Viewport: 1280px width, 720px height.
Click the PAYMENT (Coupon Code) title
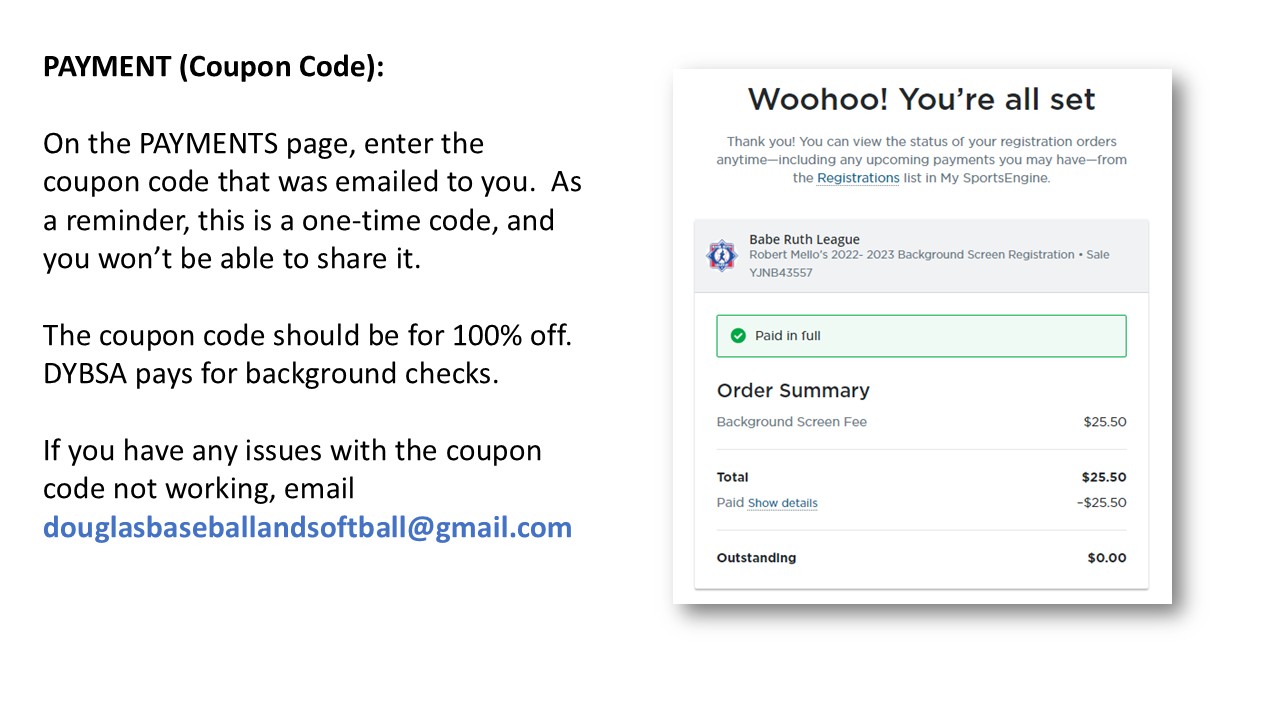point(213,67)
